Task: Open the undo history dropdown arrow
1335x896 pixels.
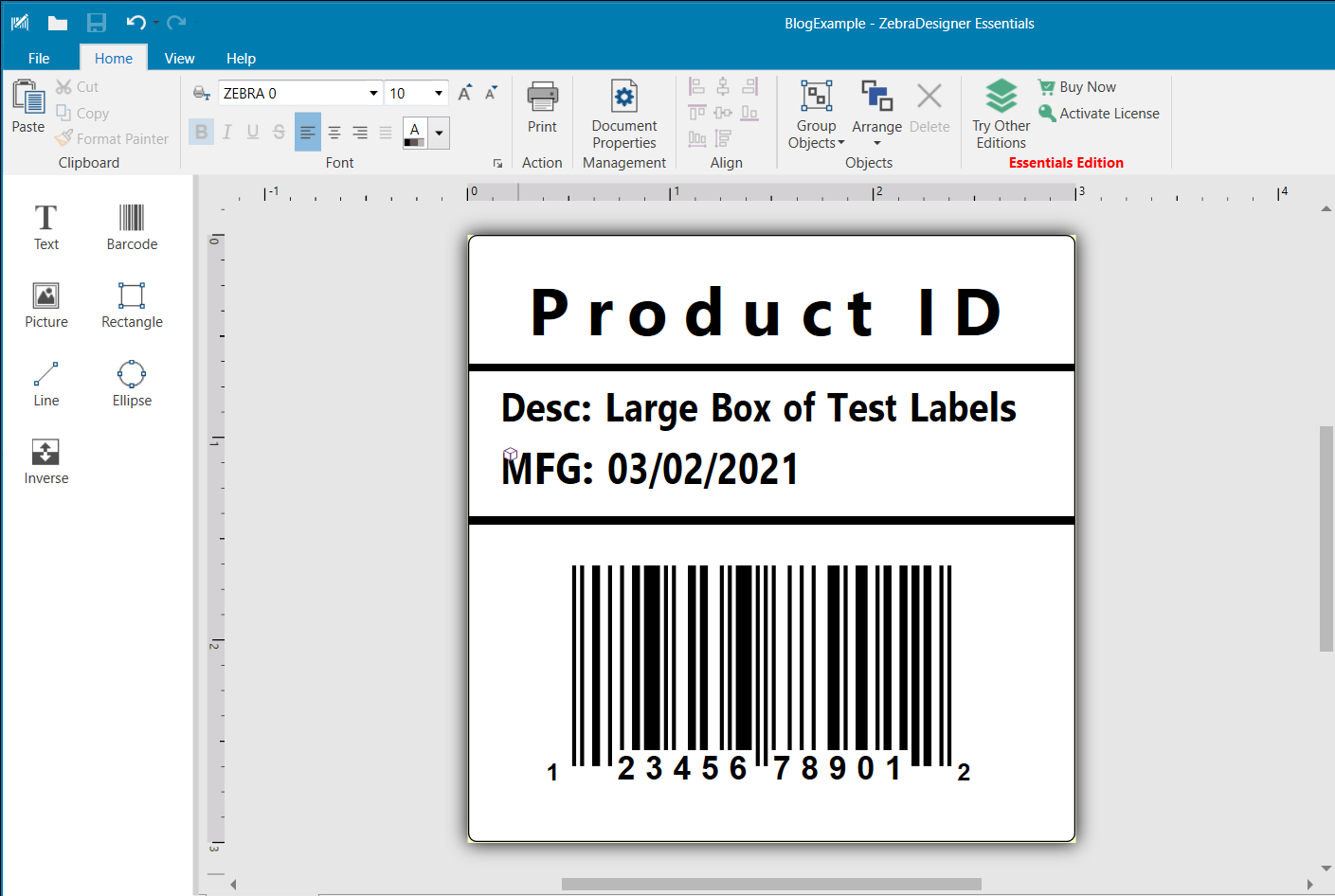Action: click(156, 23)
